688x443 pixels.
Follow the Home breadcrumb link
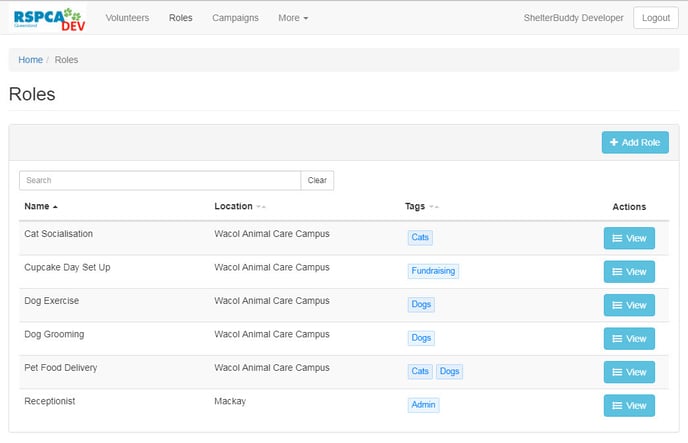(x=30, y=60)
